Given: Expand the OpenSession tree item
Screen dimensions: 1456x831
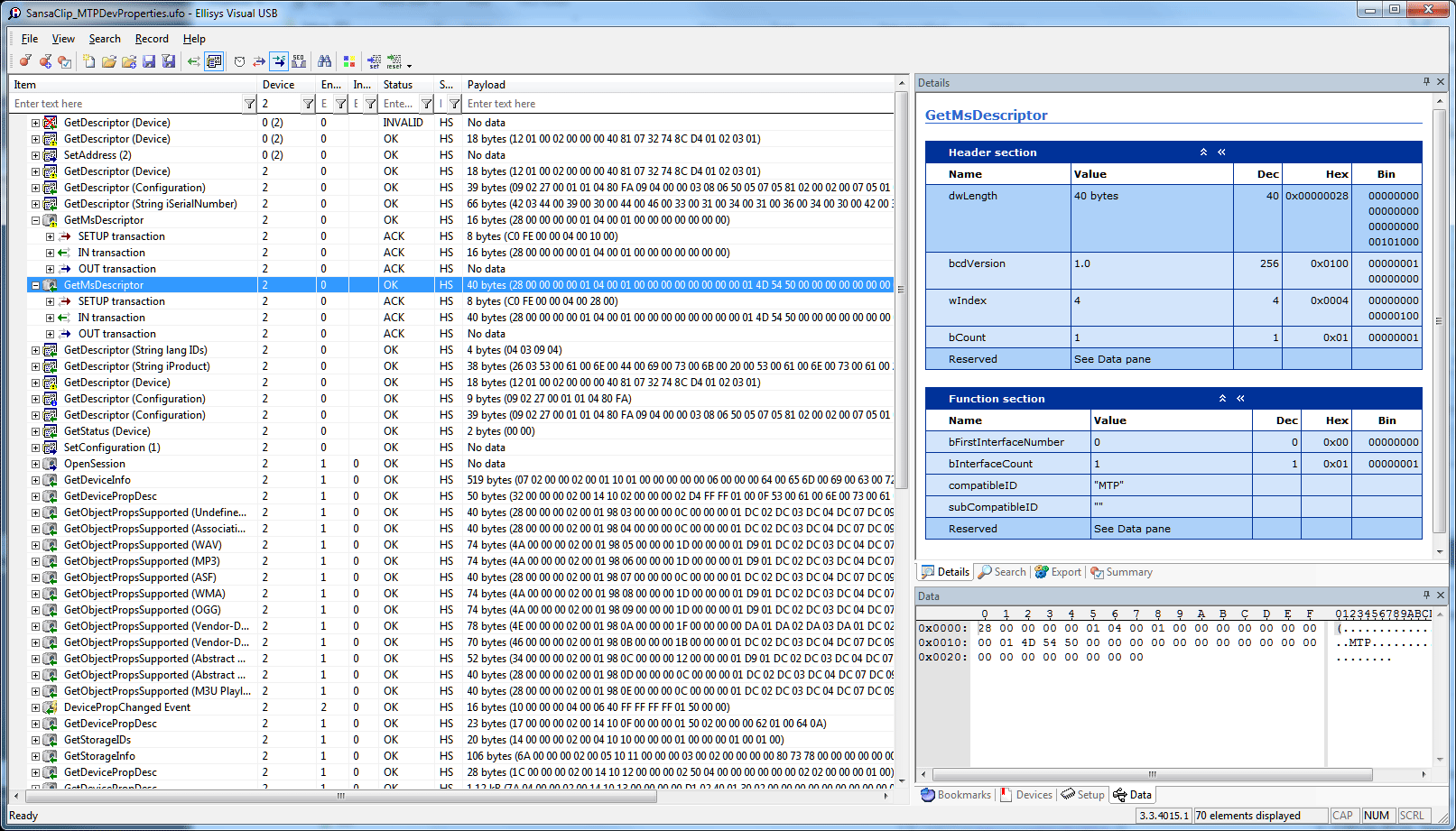Looking at the screenshot, I should click(36, 464).
